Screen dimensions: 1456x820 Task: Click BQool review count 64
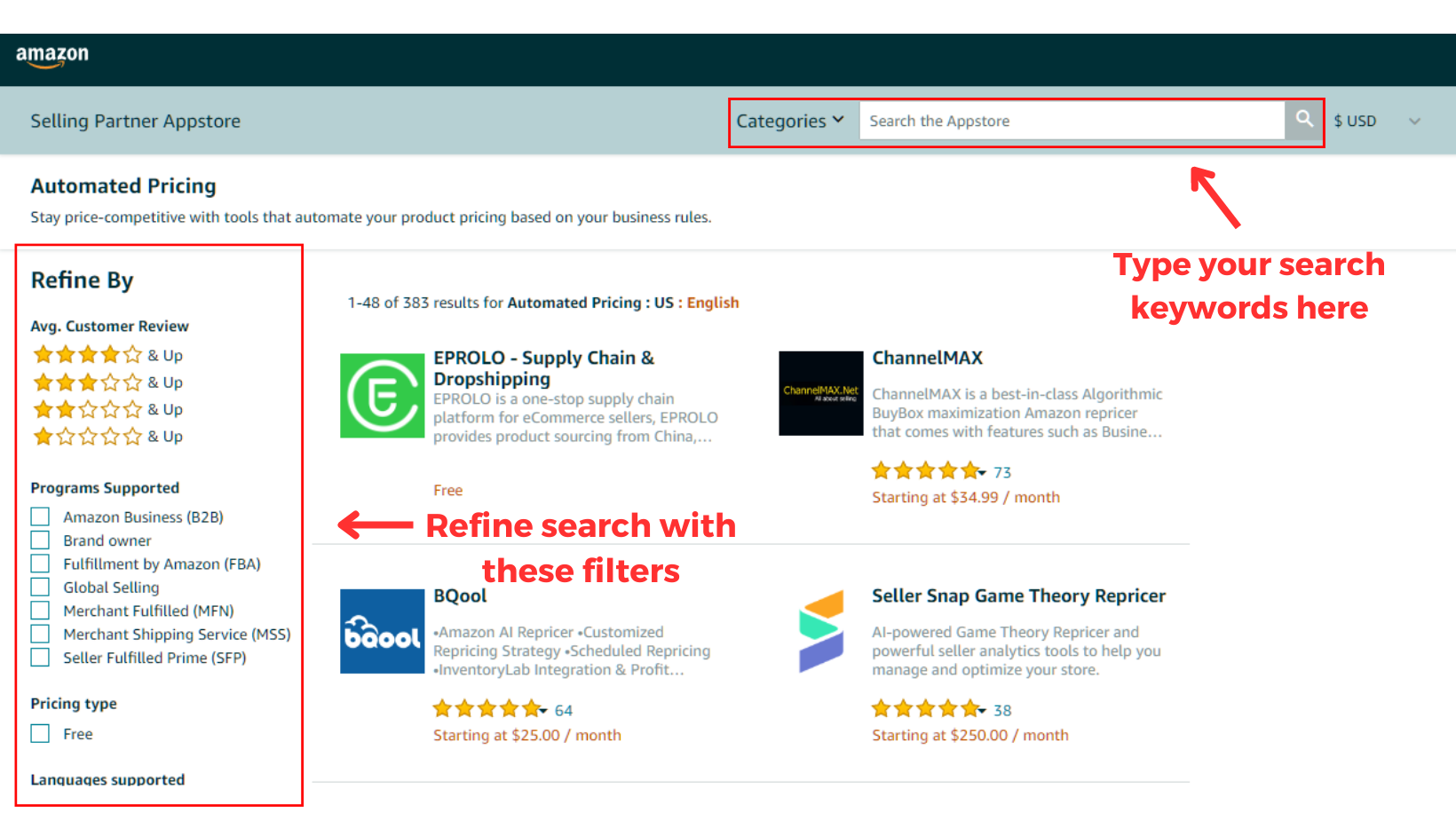564,711
